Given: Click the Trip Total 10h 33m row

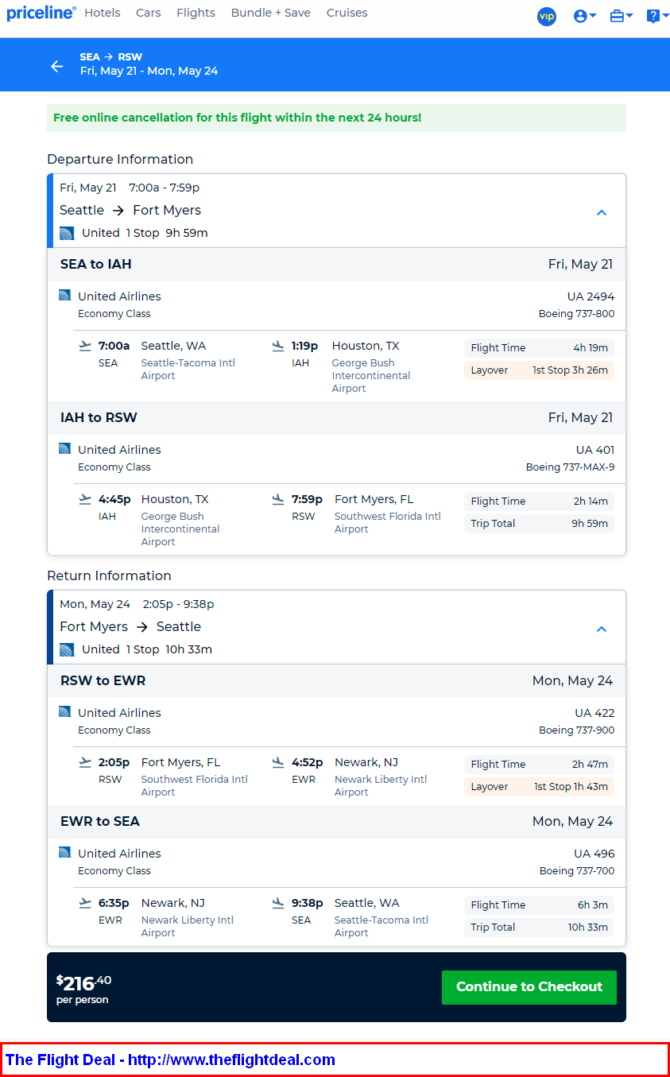Looking at the screenshot, I should (x=539, y=927).
